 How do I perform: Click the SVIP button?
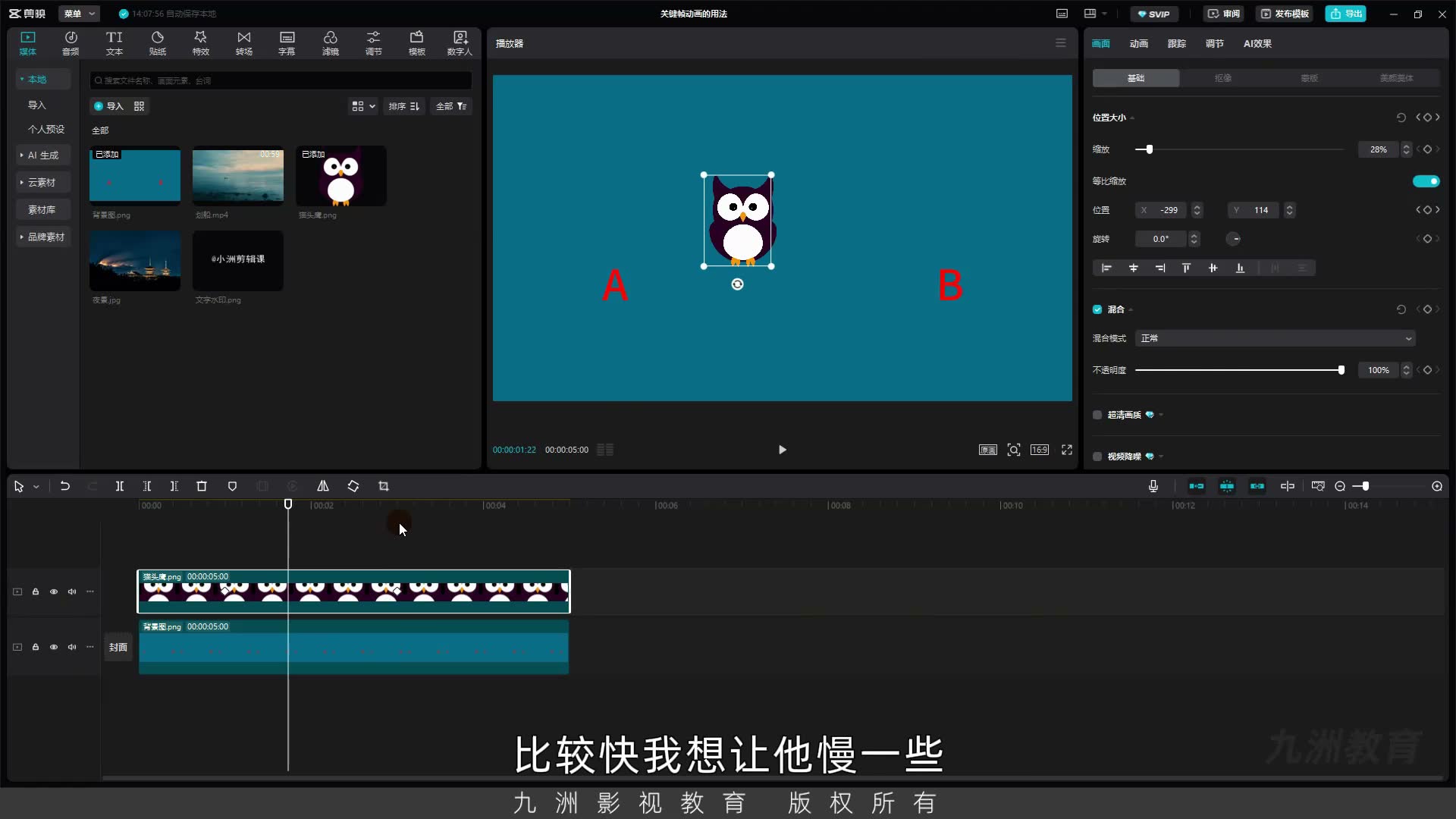click(x=1153, y=14)
